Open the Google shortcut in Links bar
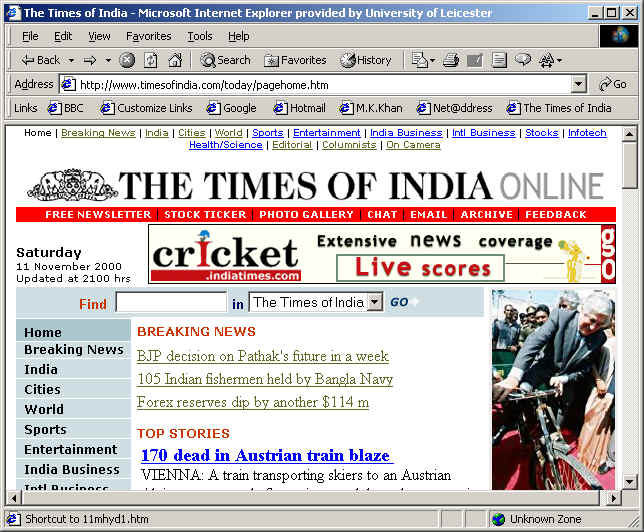644x532 pixels. pyautogui.click(x=231, y=108)
